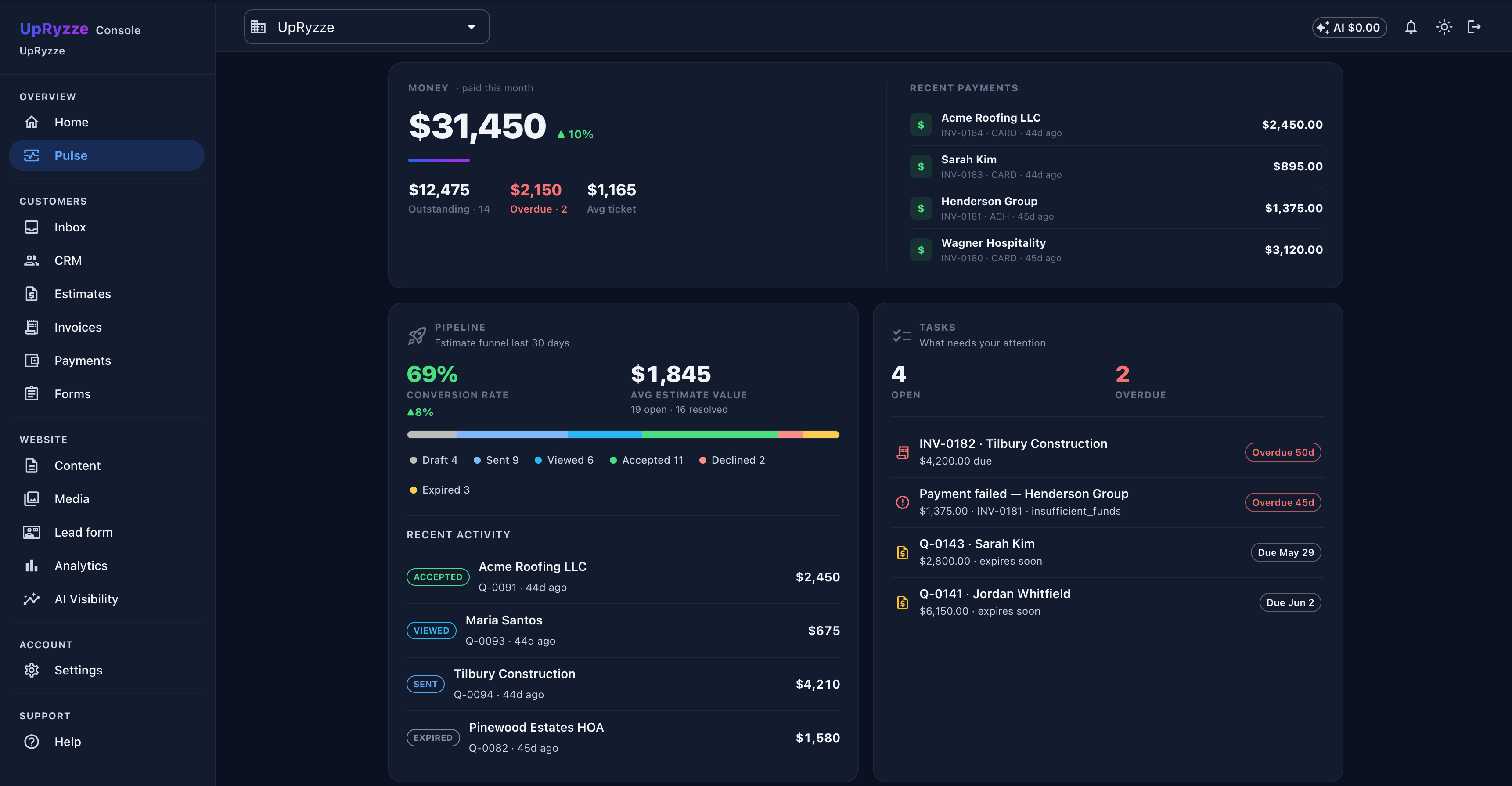
Task: Toggle light theme with sun icon
Action: pos(1444,27)
